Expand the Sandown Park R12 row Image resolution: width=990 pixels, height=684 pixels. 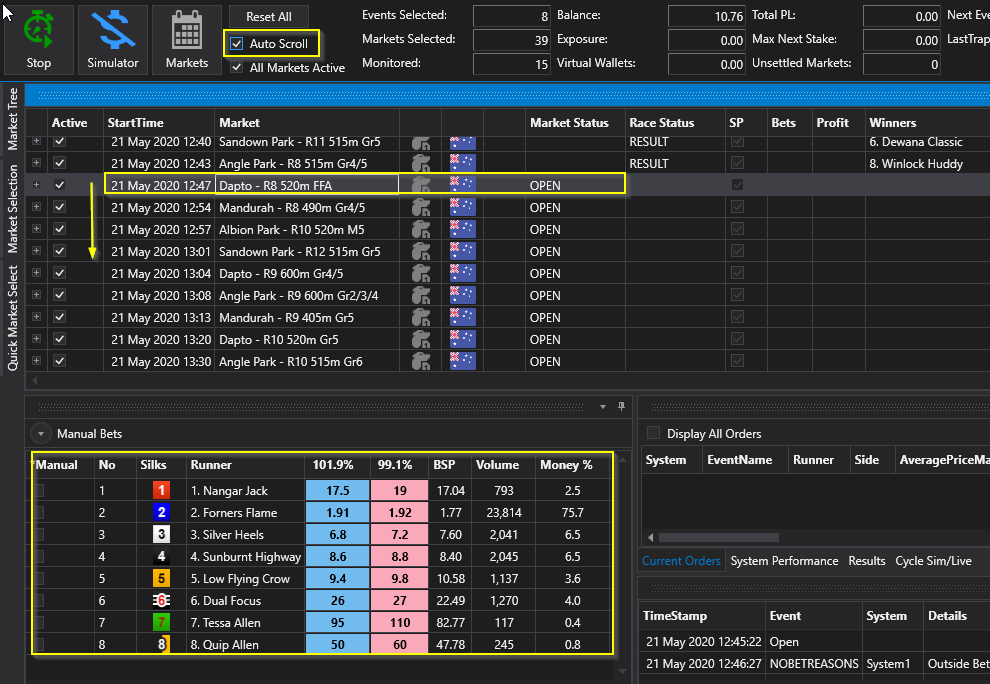37,251
